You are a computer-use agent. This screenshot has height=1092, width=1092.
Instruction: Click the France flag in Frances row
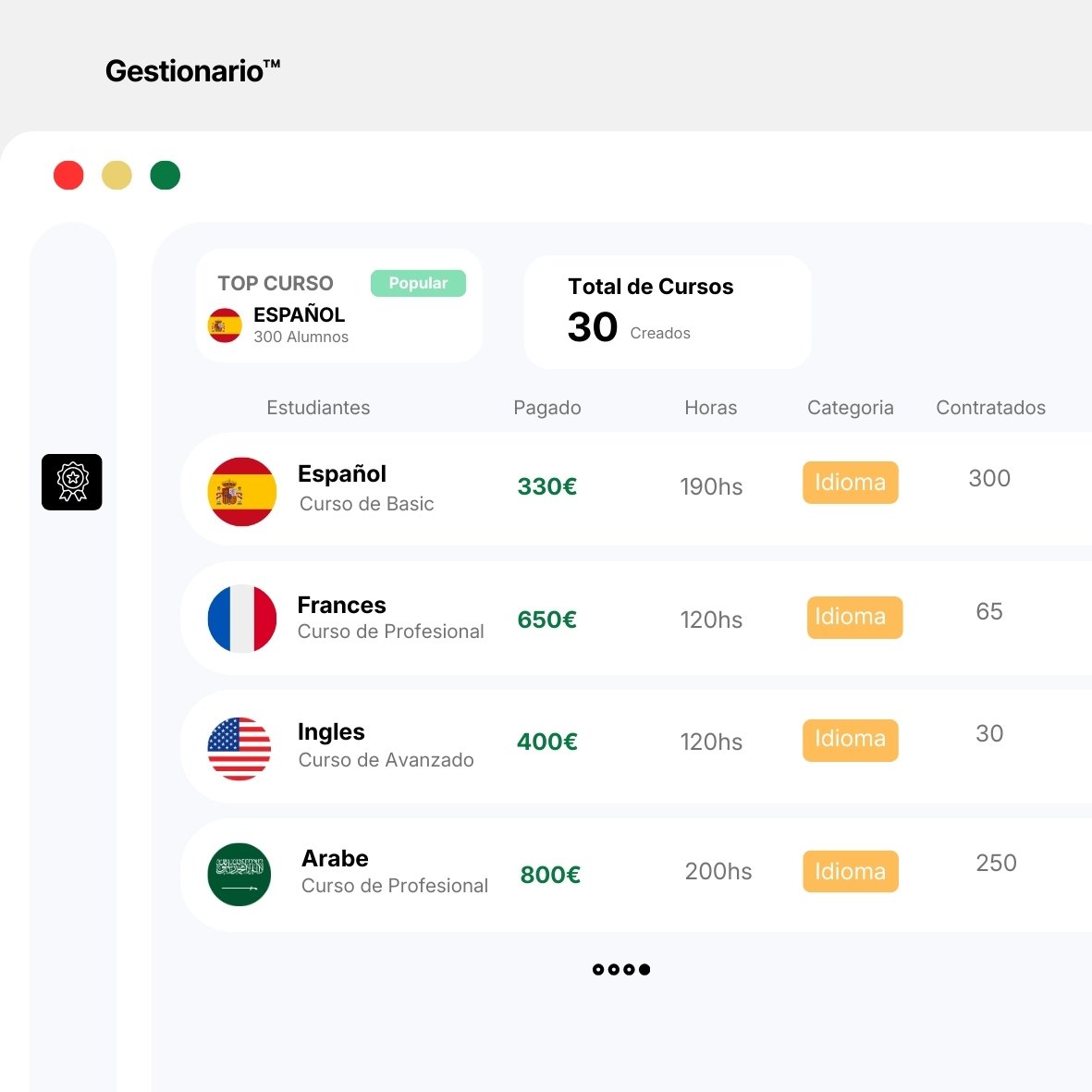pos(241,619)
